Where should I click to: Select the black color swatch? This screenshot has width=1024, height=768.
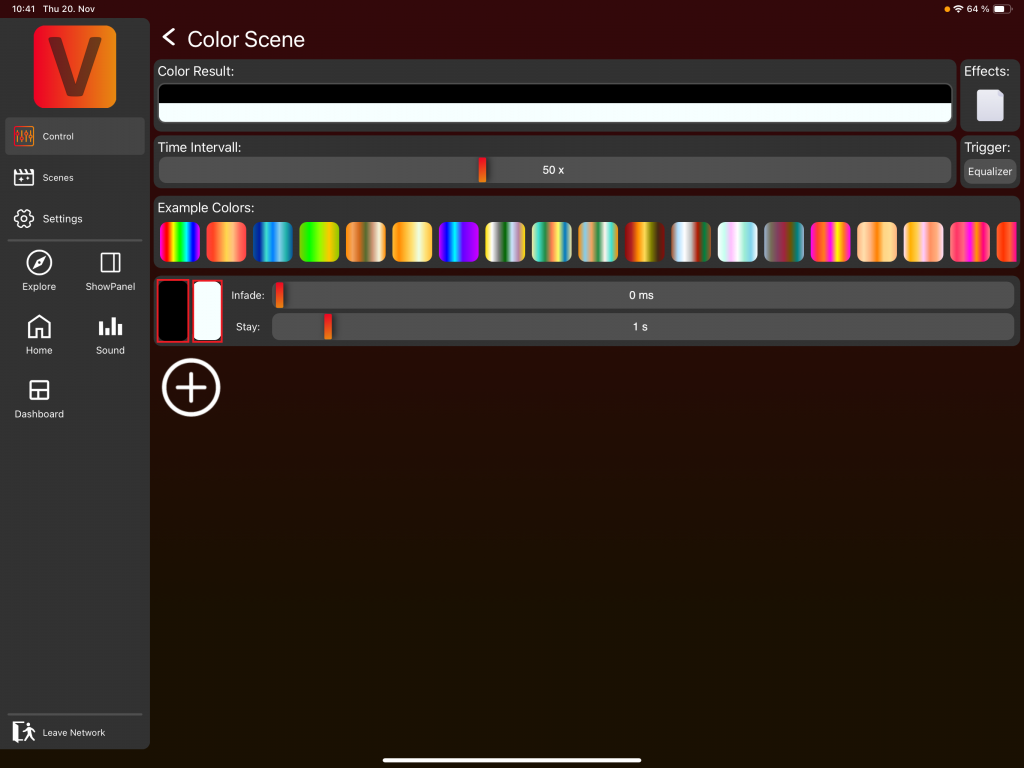point(173,311)
